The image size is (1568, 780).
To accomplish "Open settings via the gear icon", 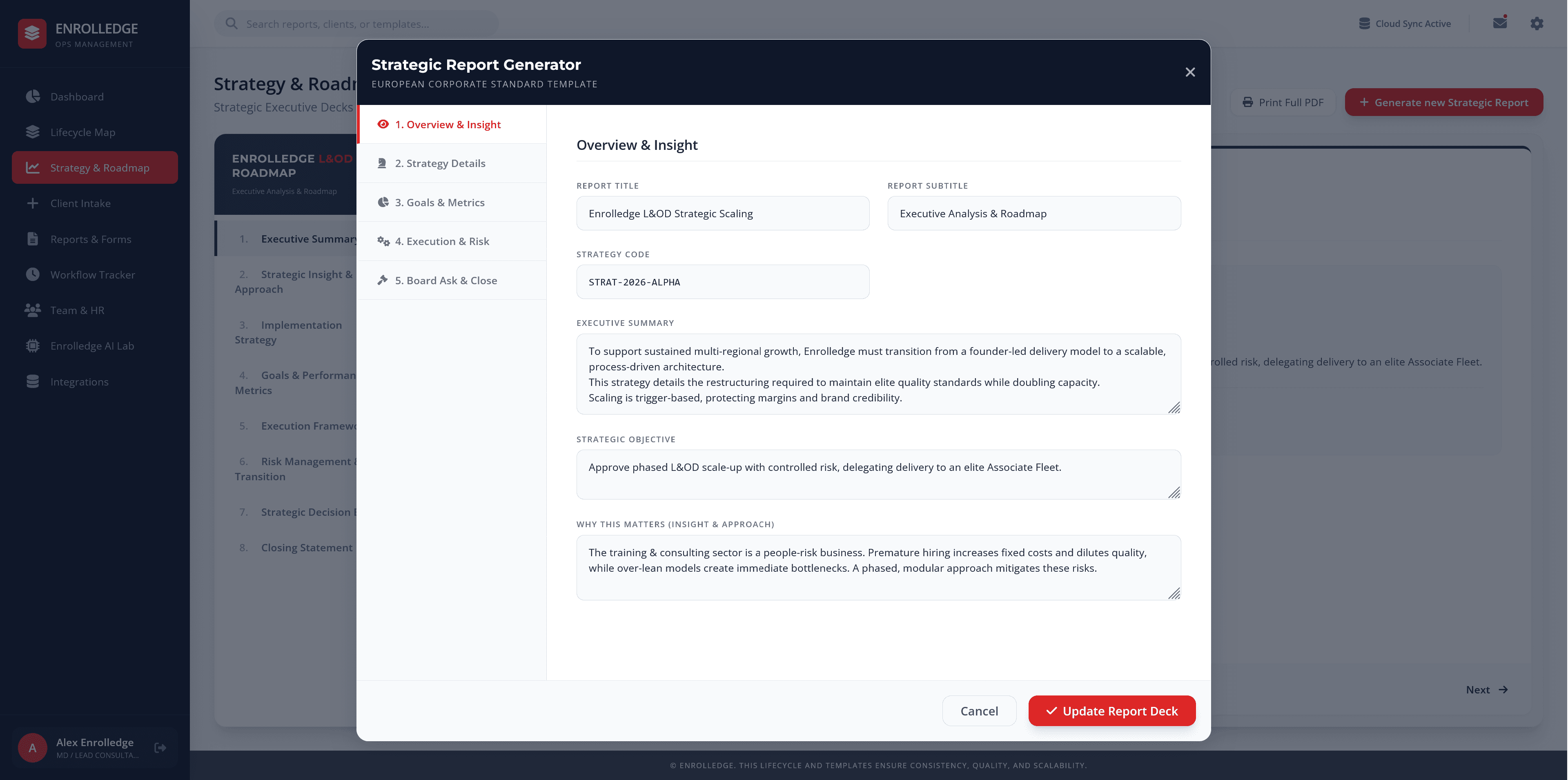I will click(1536, 23).
